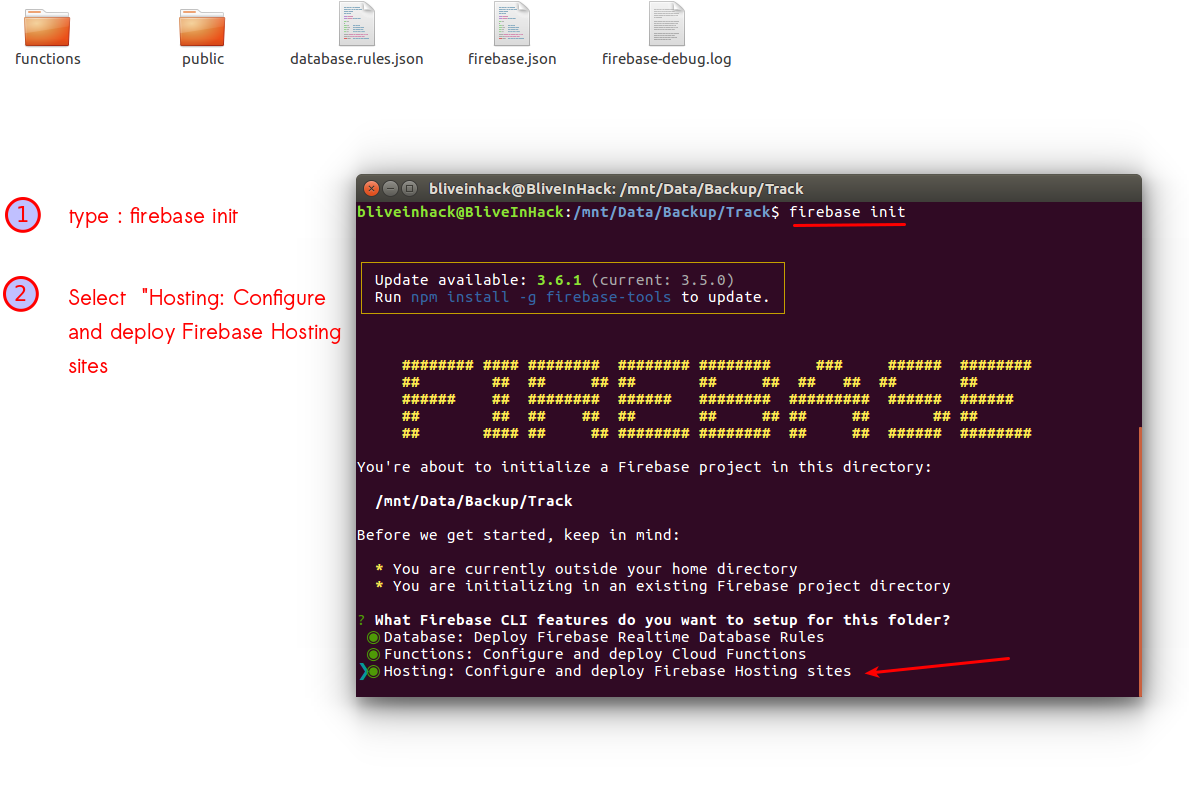This screenshot has width=1189, height=796.
Task: Select the database.rules.json file icon
Action: [x=356, y=24]
